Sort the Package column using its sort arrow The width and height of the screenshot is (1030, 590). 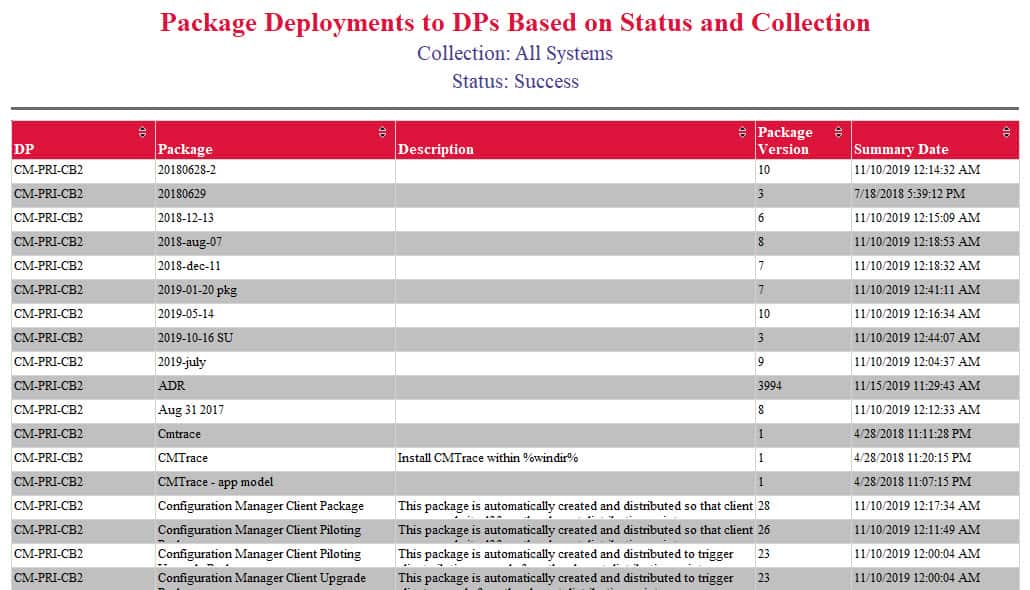[x=382, y=131]
